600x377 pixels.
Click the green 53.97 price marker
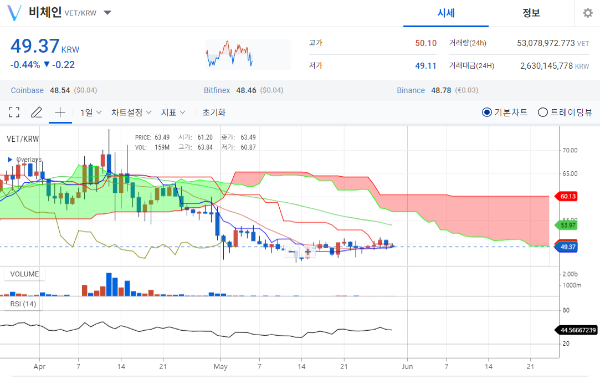(567, 225)
